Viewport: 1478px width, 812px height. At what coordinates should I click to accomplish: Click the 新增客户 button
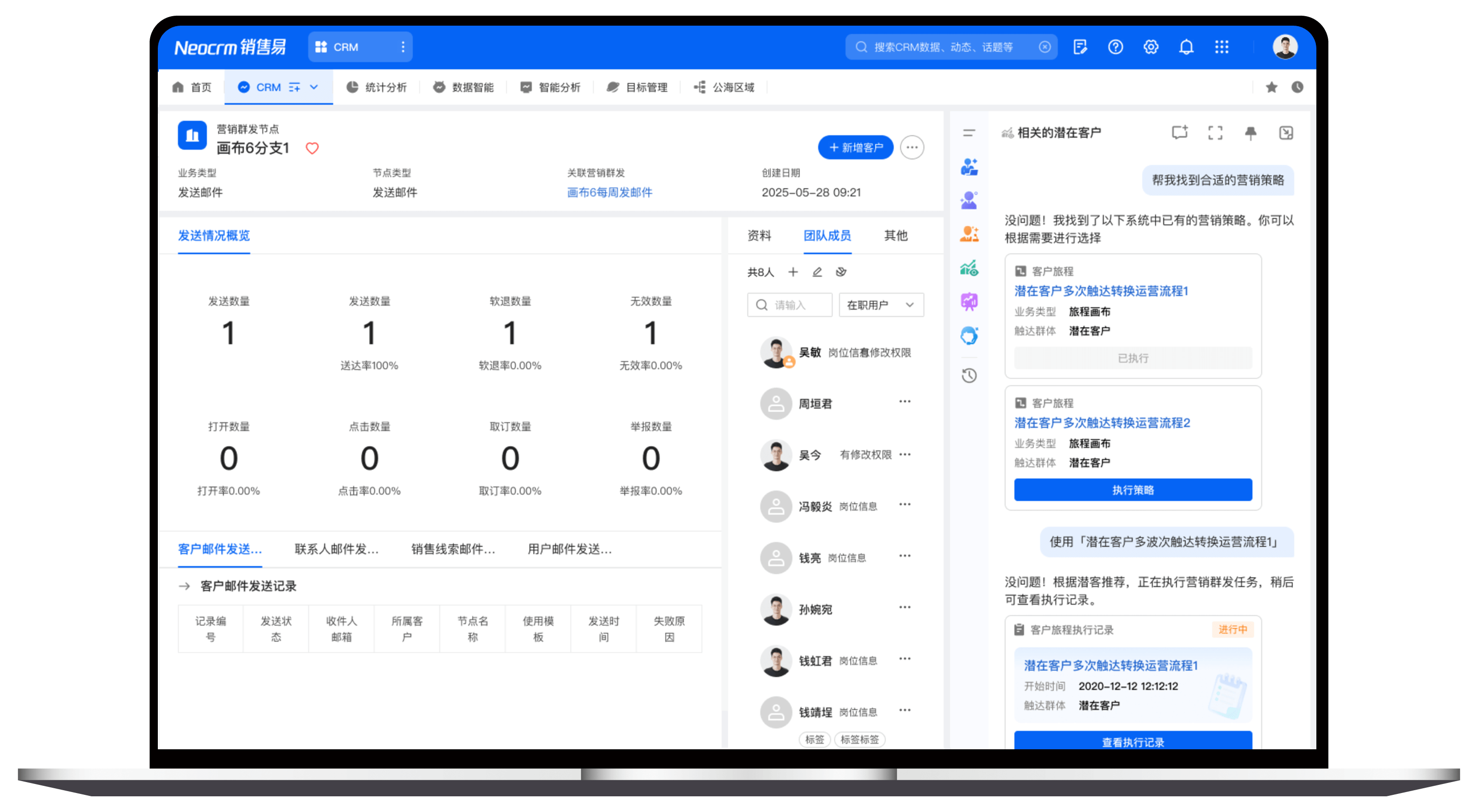[x=856, y=148]
